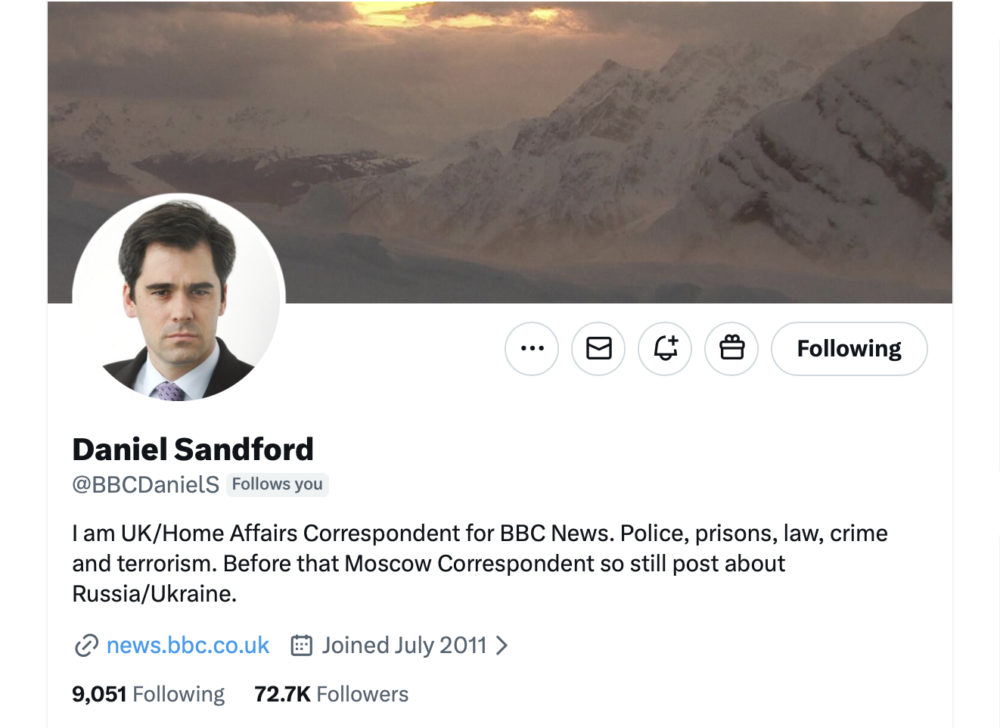Turn on post notifications bell icon

point(665,349)
